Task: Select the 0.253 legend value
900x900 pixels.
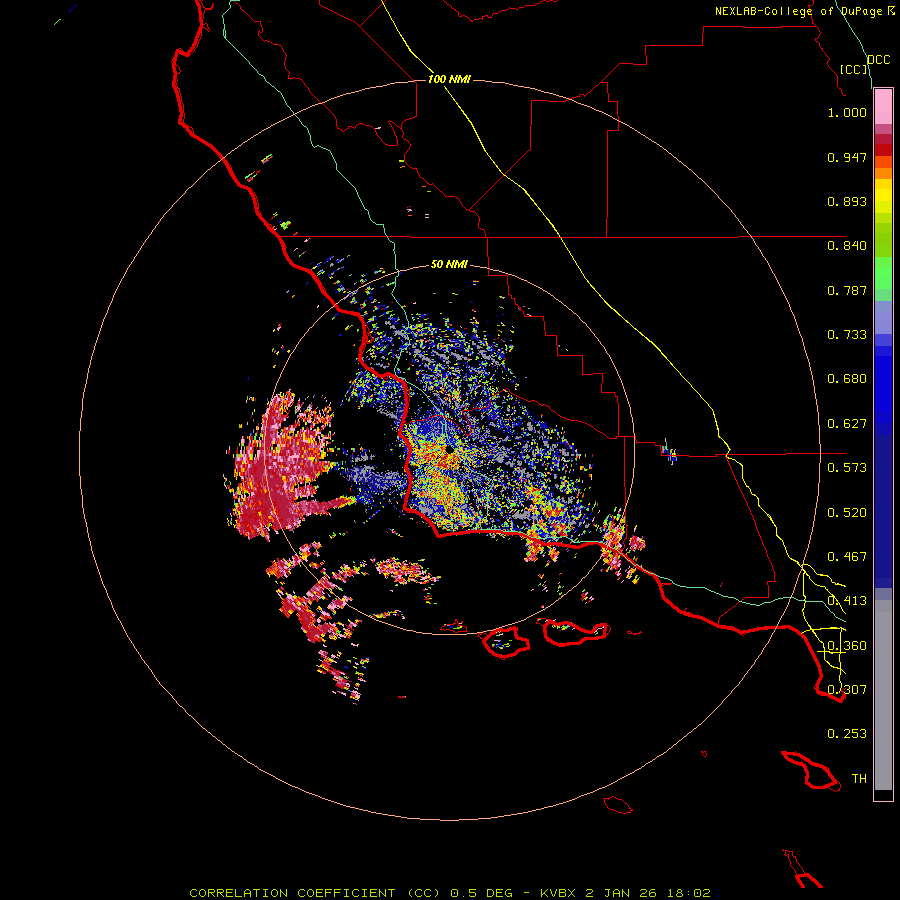Action: click(847, 734)
